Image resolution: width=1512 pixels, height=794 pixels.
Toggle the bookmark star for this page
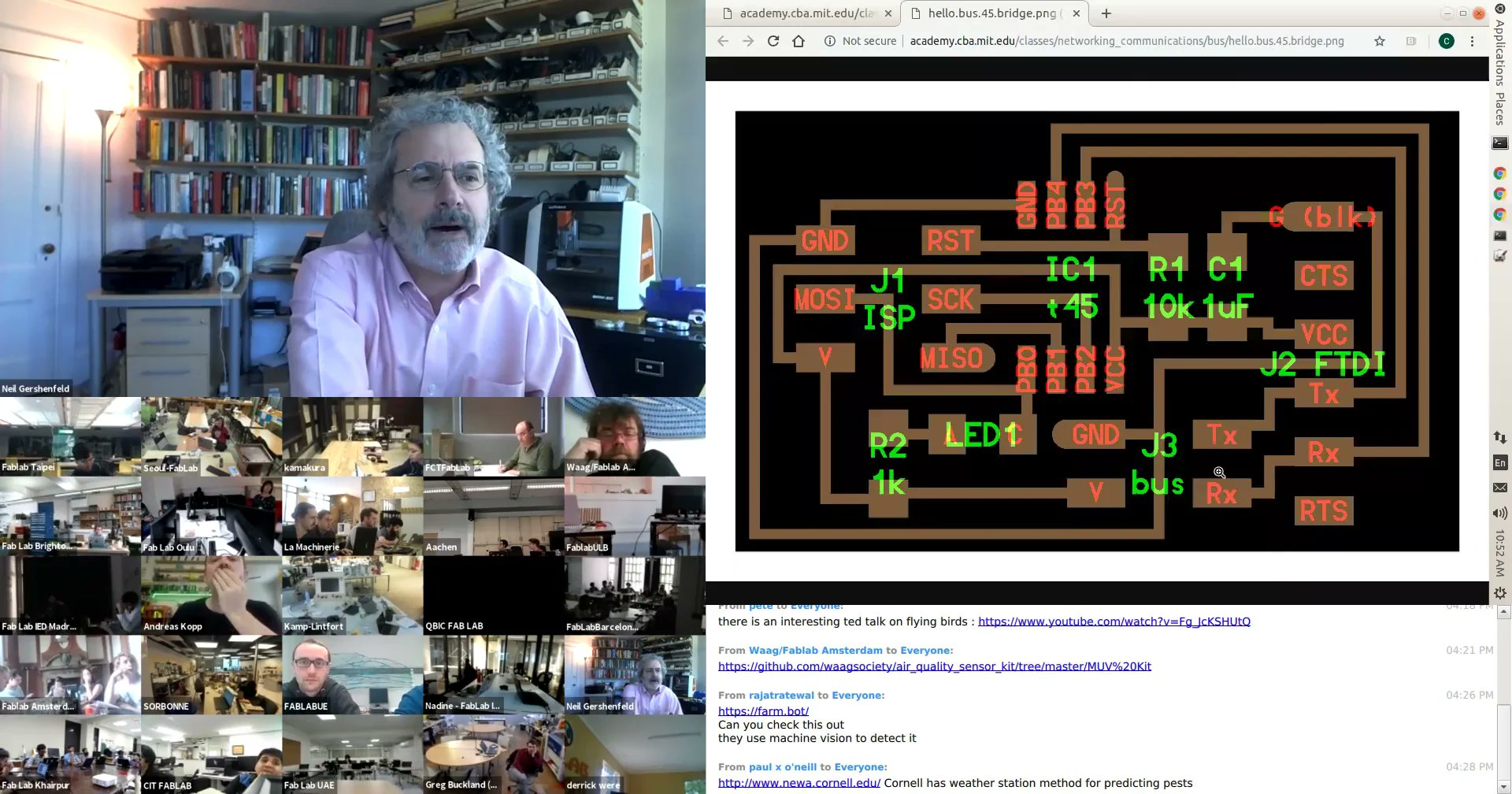[x=1380, y=40]
